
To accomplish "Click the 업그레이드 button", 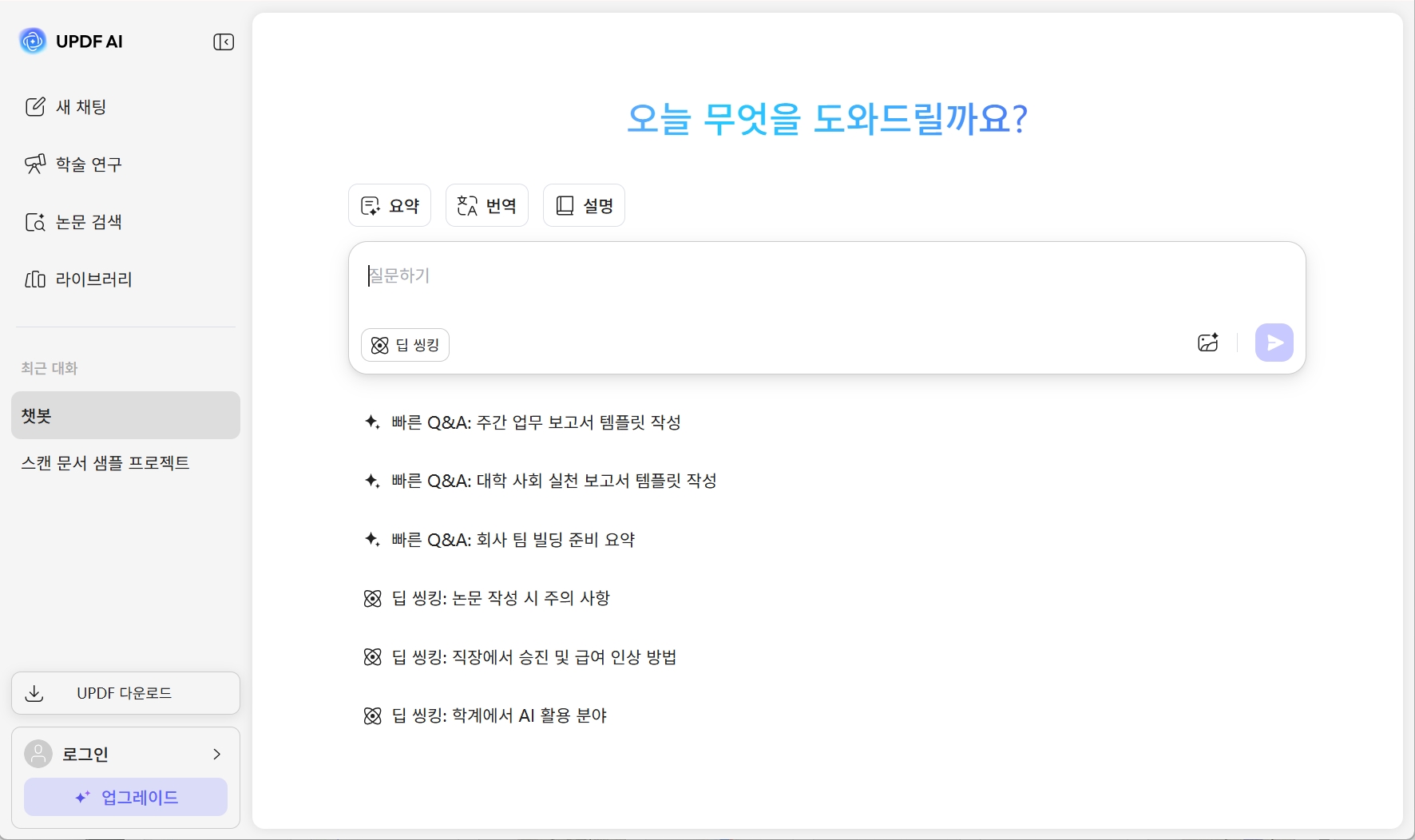I will 125,797.
